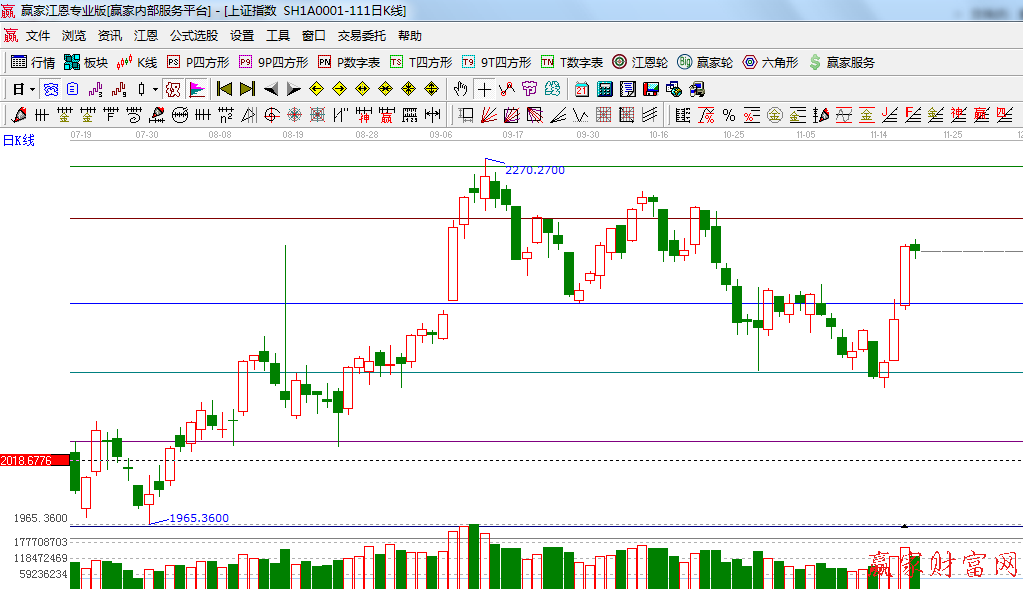Jump to first bar with skip-to-start arrow
Screen dimensions: 1023x589
click(x=224, y=89)
